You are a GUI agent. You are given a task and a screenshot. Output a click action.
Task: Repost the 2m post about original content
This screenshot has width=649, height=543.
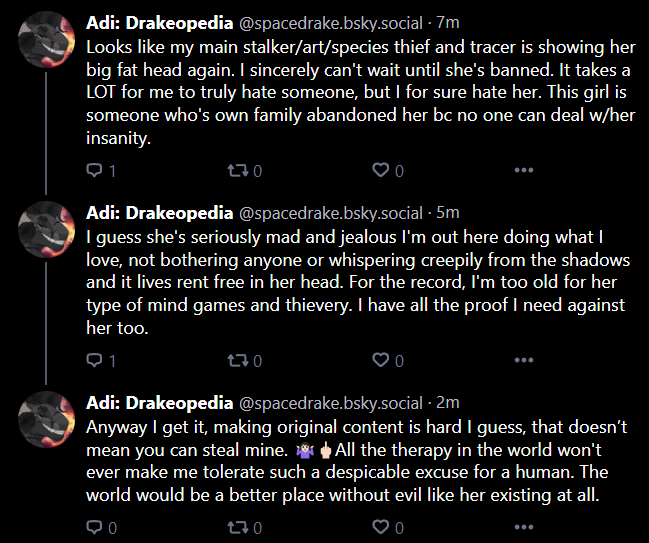click(x=245, y=527)
